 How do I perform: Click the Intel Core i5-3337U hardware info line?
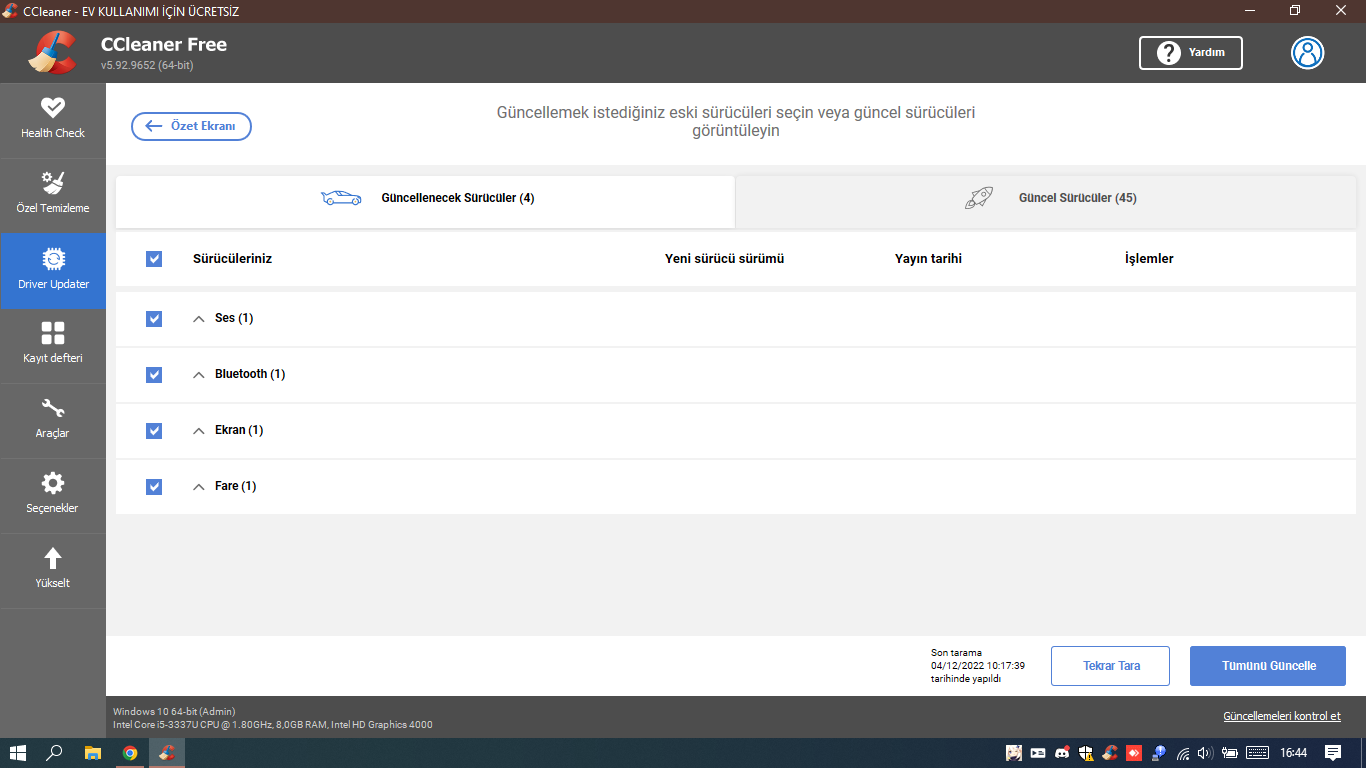coord(273,724)
